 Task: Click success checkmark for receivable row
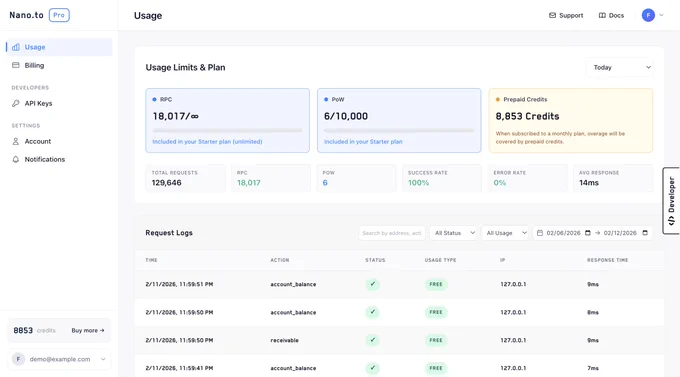click(x=373, y=340)
